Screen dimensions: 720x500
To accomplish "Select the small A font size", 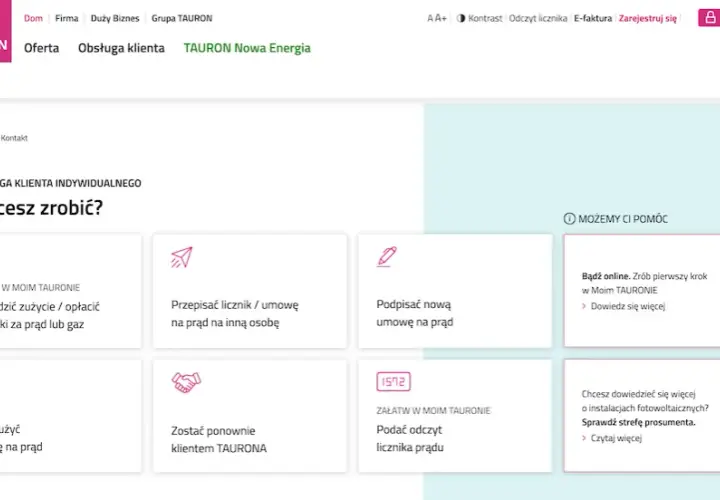I will coord(430,18).
